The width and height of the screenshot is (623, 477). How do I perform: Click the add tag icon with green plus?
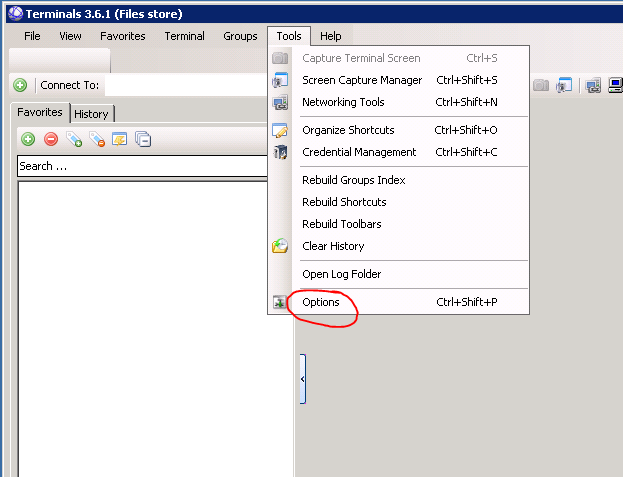tap(74, 139)
